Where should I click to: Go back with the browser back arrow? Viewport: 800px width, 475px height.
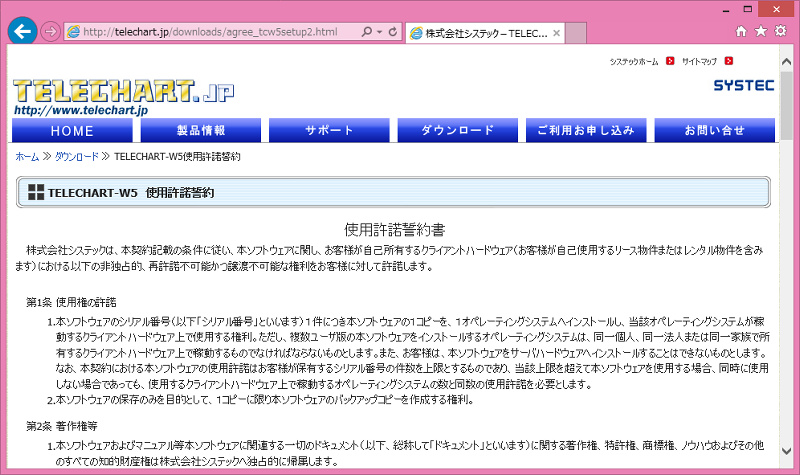(x=22, y=32)
